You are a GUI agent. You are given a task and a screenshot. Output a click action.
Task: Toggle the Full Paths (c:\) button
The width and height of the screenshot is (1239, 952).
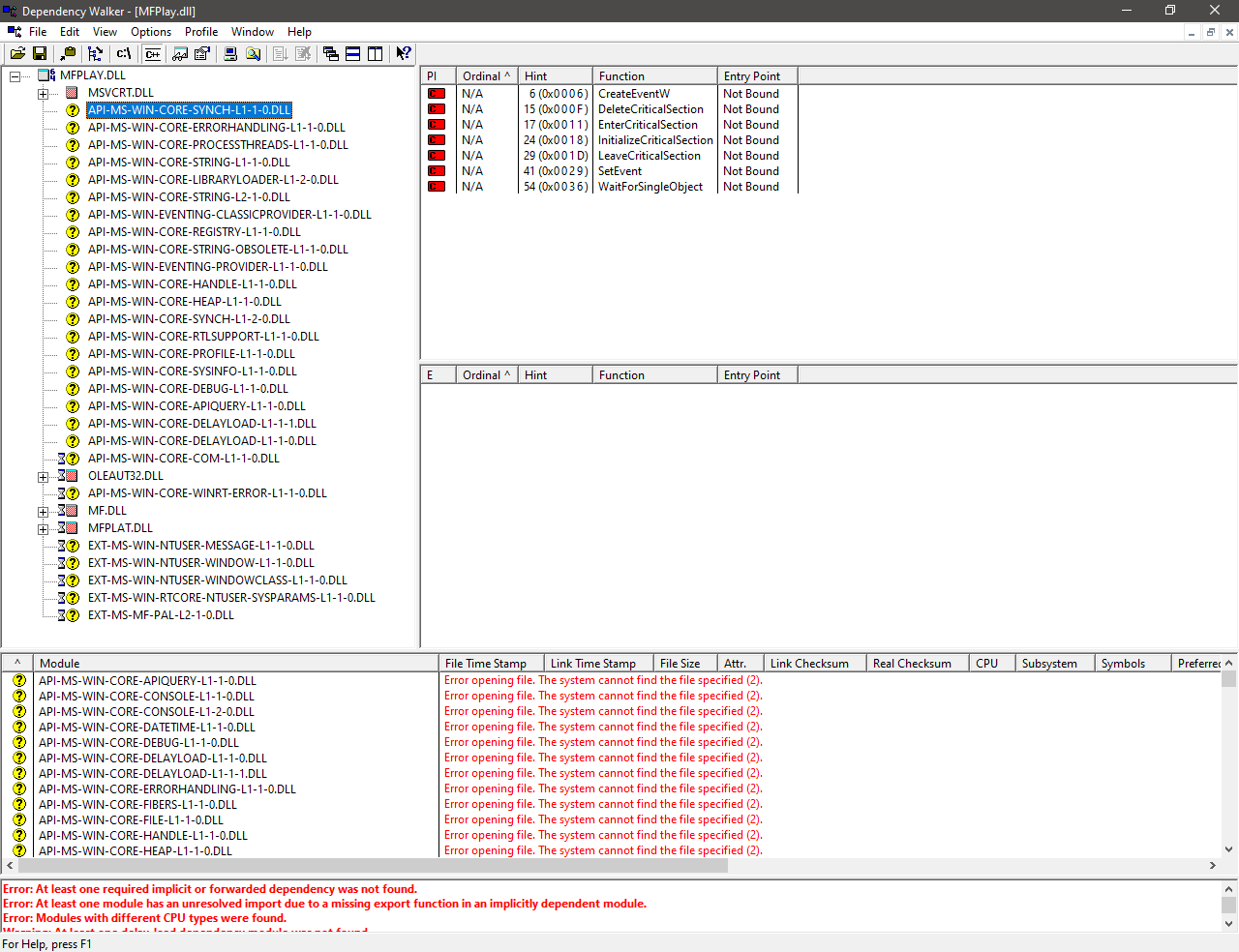(x=124, y=54)
